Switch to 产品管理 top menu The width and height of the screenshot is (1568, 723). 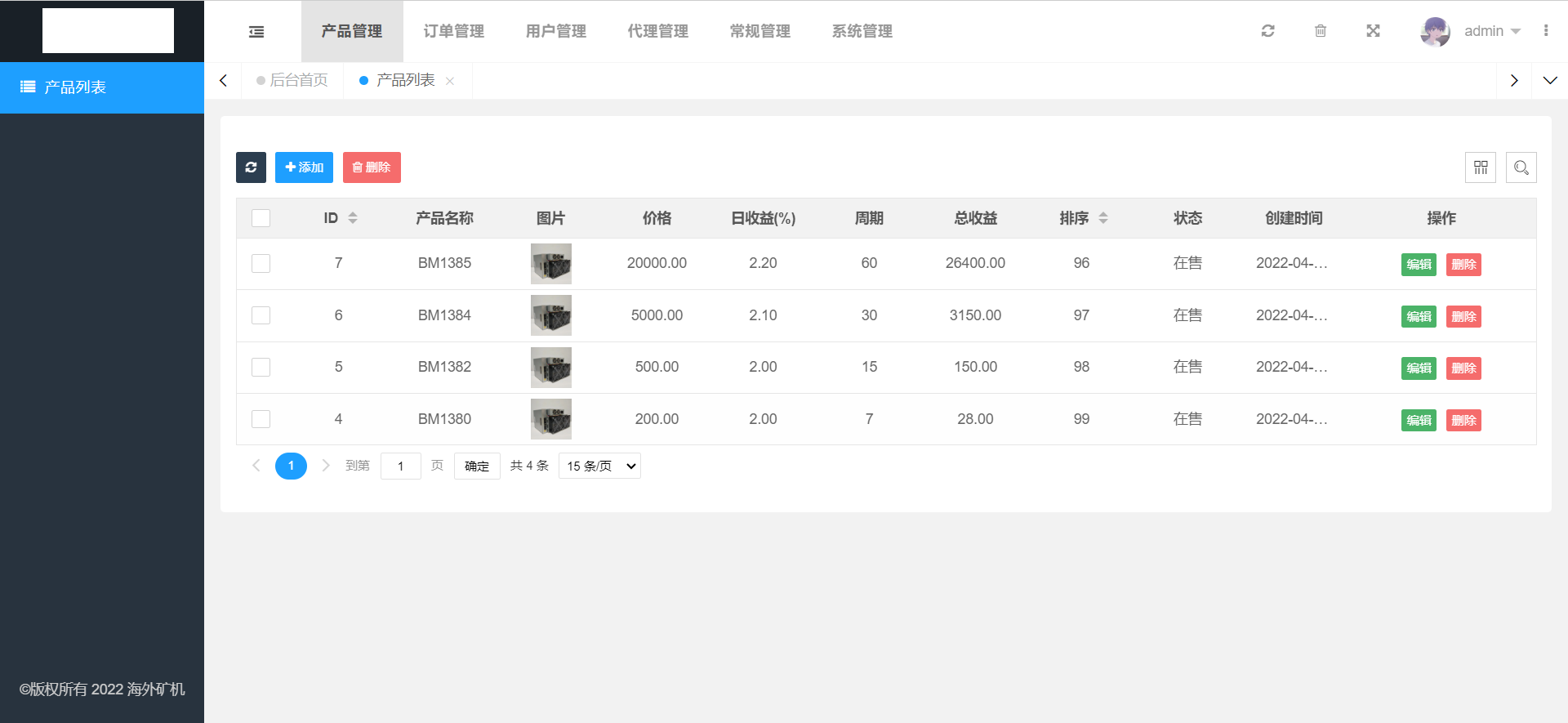tap(352, 31)
